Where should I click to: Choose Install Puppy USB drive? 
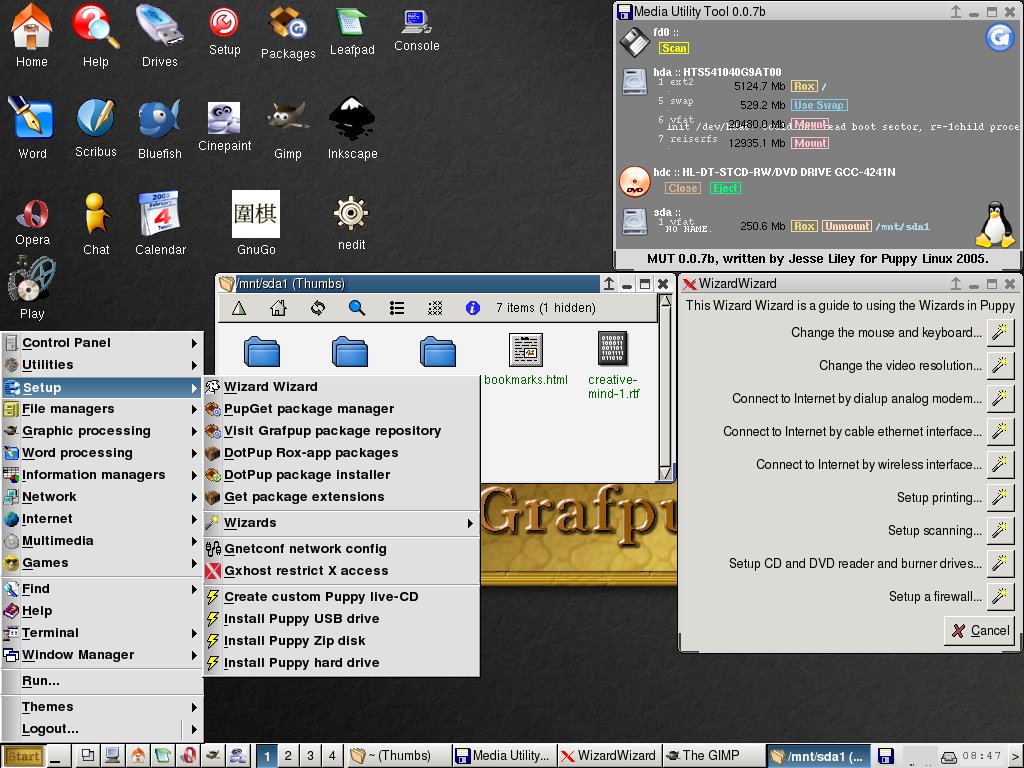coord(342,619)
